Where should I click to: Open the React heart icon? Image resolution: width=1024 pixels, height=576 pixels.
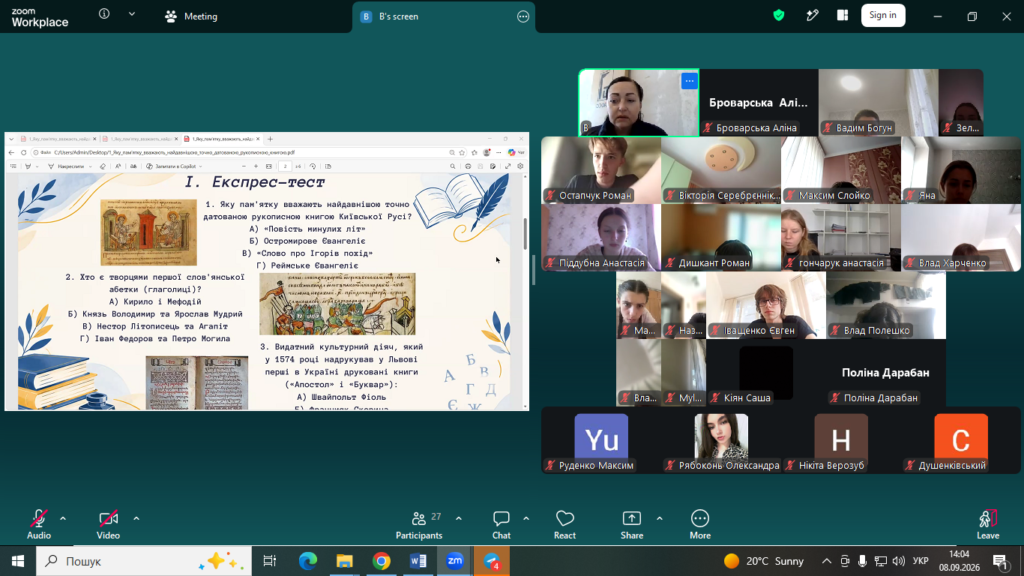[x=565, y=519]
